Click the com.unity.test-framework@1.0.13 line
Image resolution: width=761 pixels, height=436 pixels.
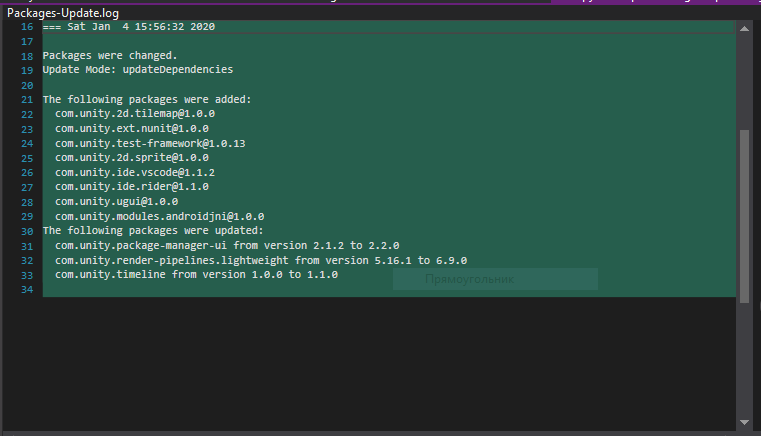150,144
